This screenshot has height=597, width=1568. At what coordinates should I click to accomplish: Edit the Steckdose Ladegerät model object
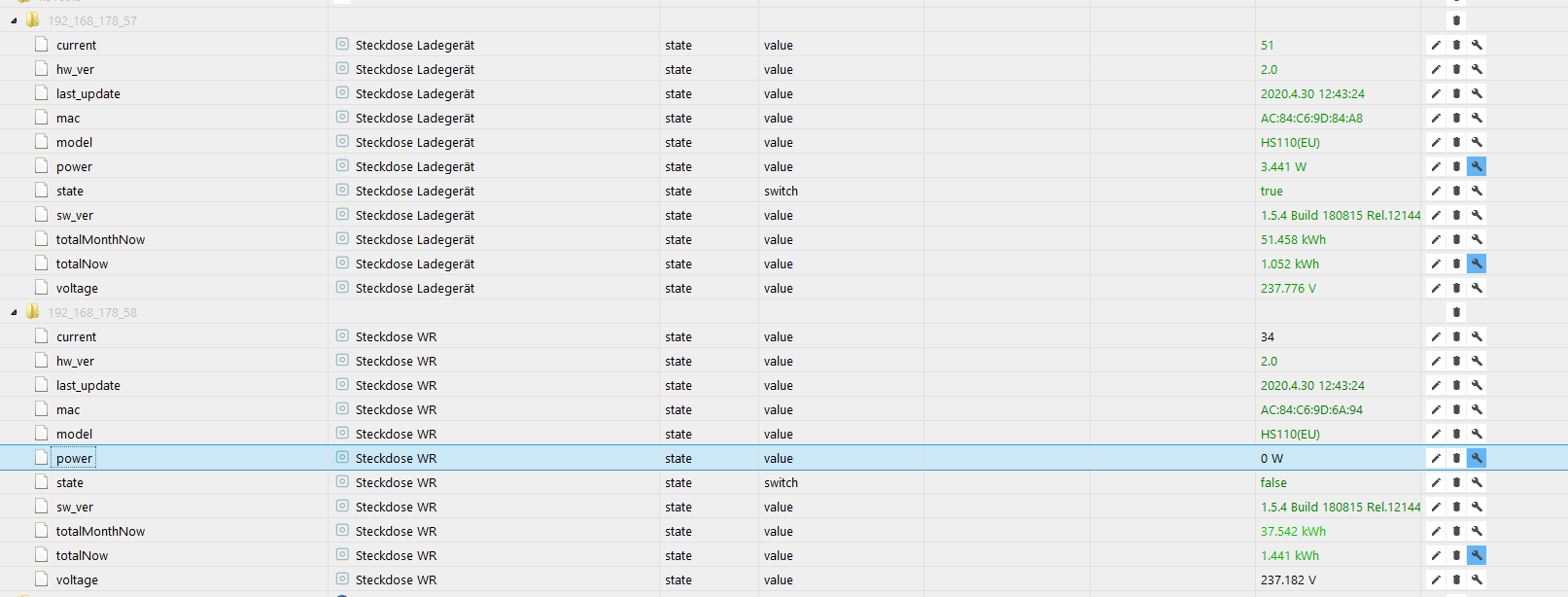(1436, 142)
